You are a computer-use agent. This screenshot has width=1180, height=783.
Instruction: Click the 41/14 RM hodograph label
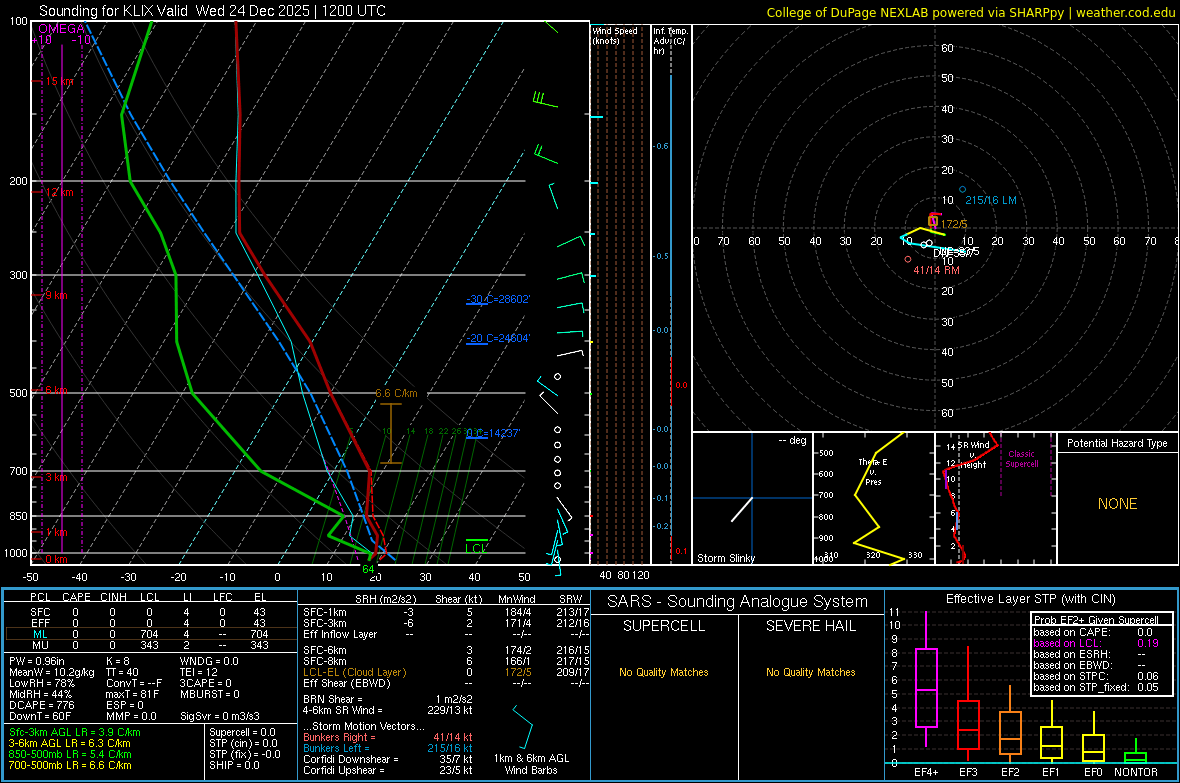point(936,270)
